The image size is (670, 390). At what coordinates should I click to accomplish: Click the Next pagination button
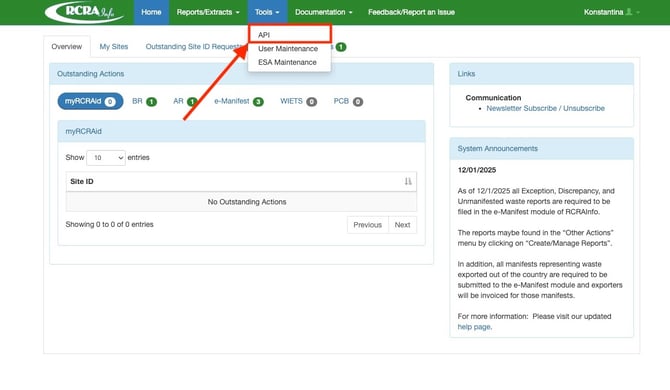pos(403,225)
